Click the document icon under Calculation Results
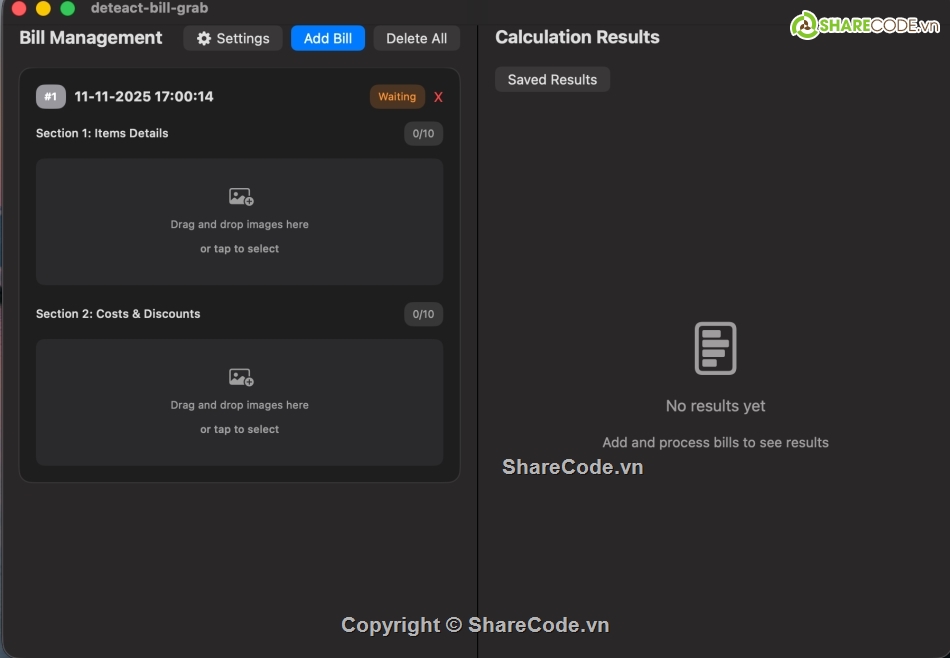The image size is (950, 658). [715, 348]
